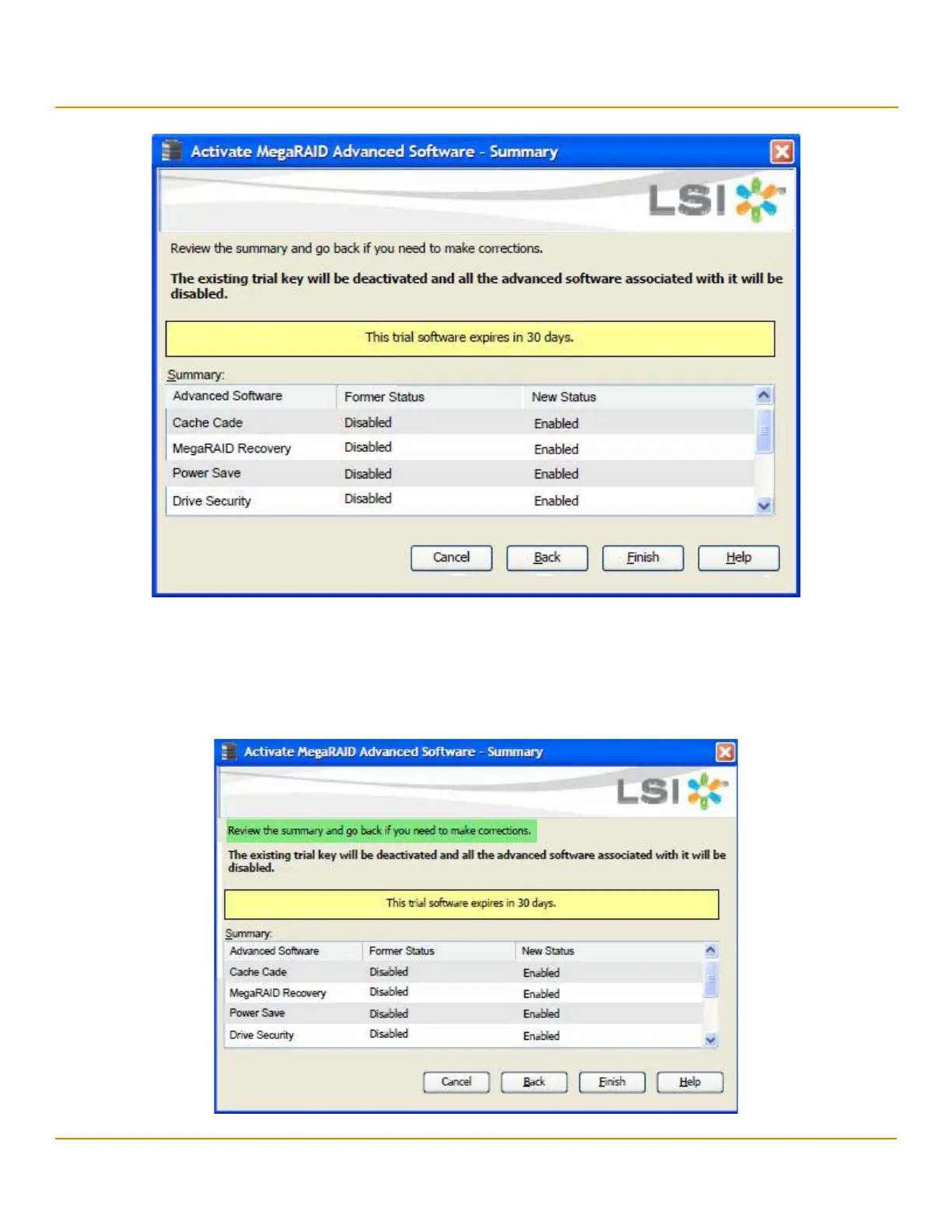
Task: Click Enabled status for Cache Cade, upper table
Action: (556, 423)
